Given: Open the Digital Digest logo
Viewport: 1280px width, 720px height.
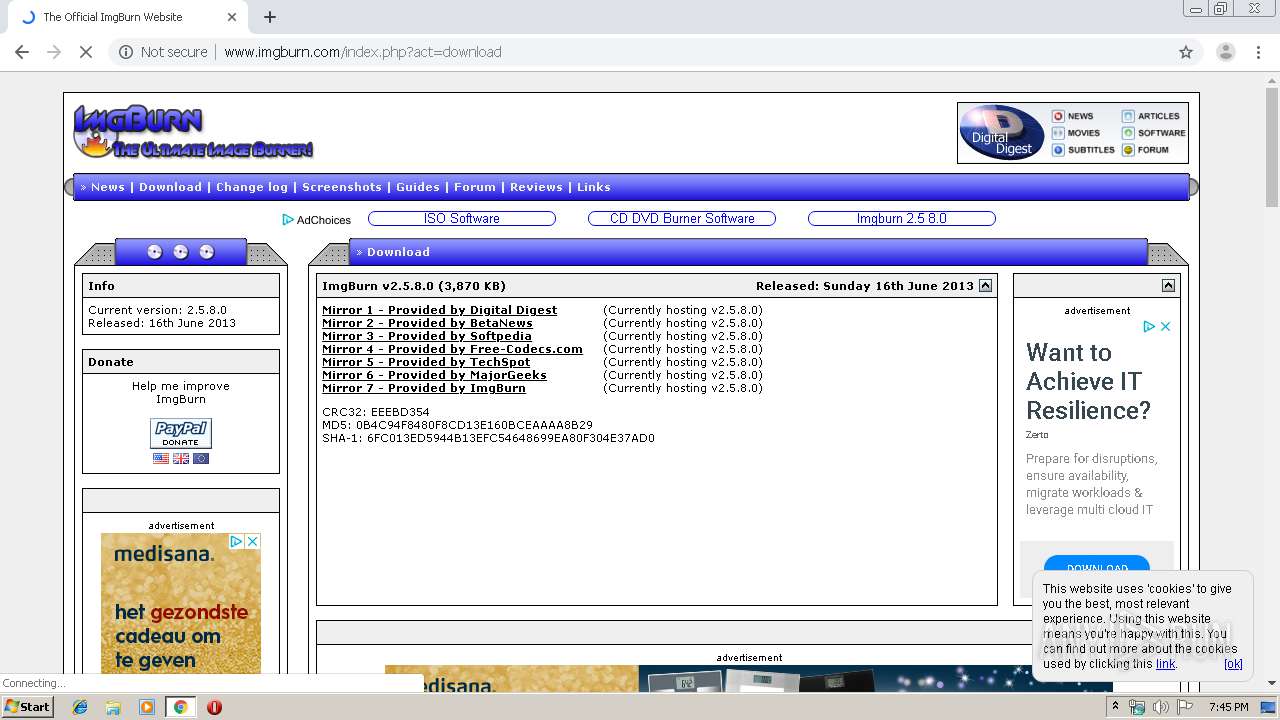Looking at the screenshot, I should pyautogui.click(x=1002, y=133).
